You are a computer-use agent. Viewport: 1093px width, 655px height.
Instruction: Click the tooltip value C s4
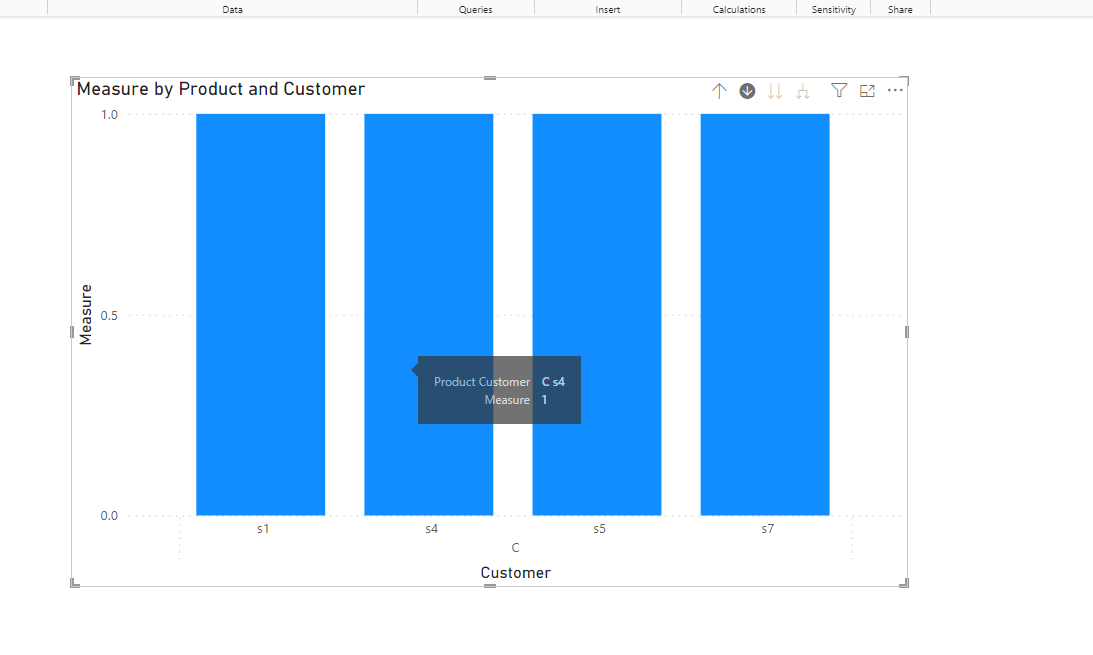pyautogui.click(x=553, y=382)
